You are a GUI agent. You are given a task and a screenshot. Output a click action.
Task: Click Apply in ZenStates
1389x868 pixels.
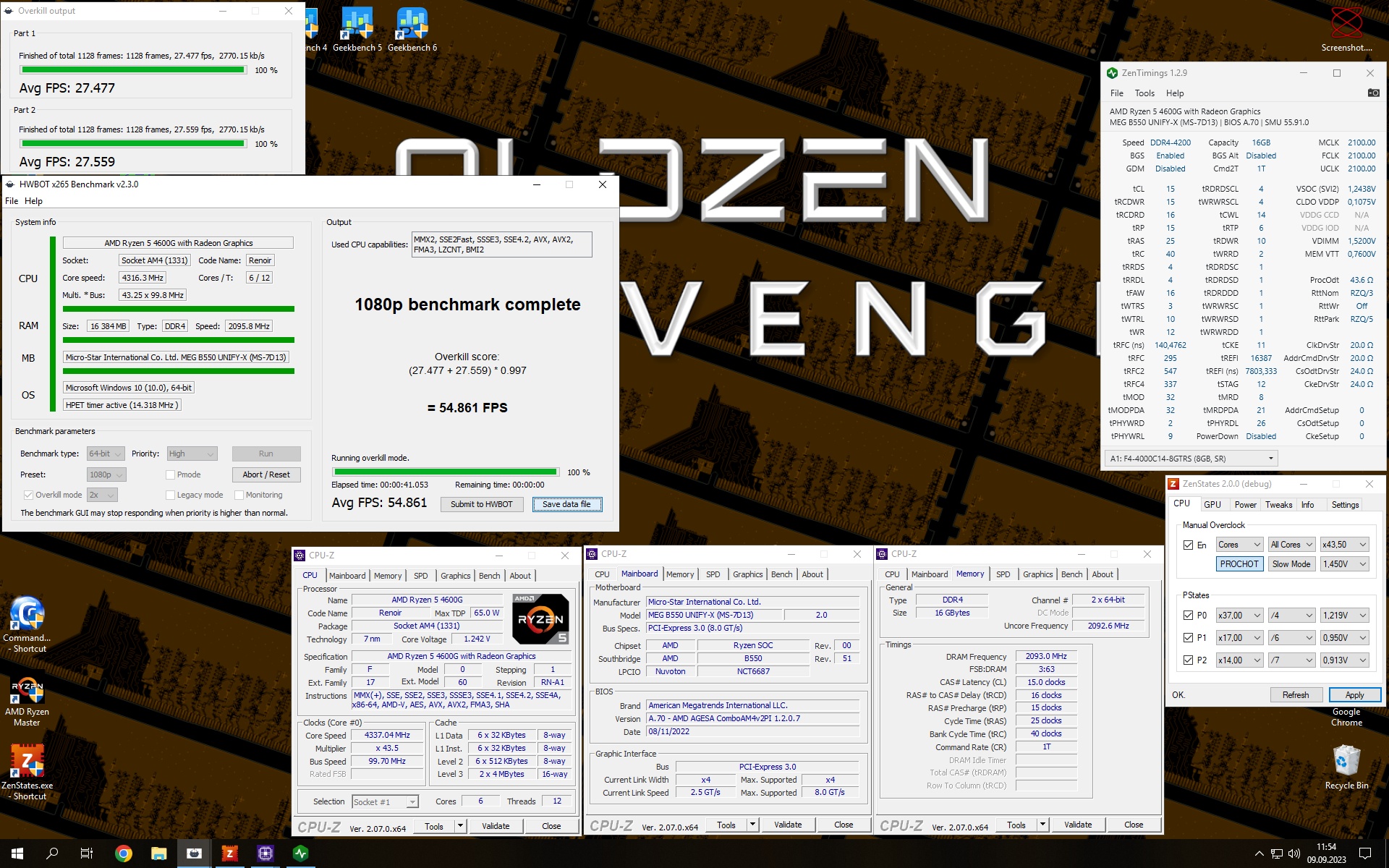tap(1354, 695)
